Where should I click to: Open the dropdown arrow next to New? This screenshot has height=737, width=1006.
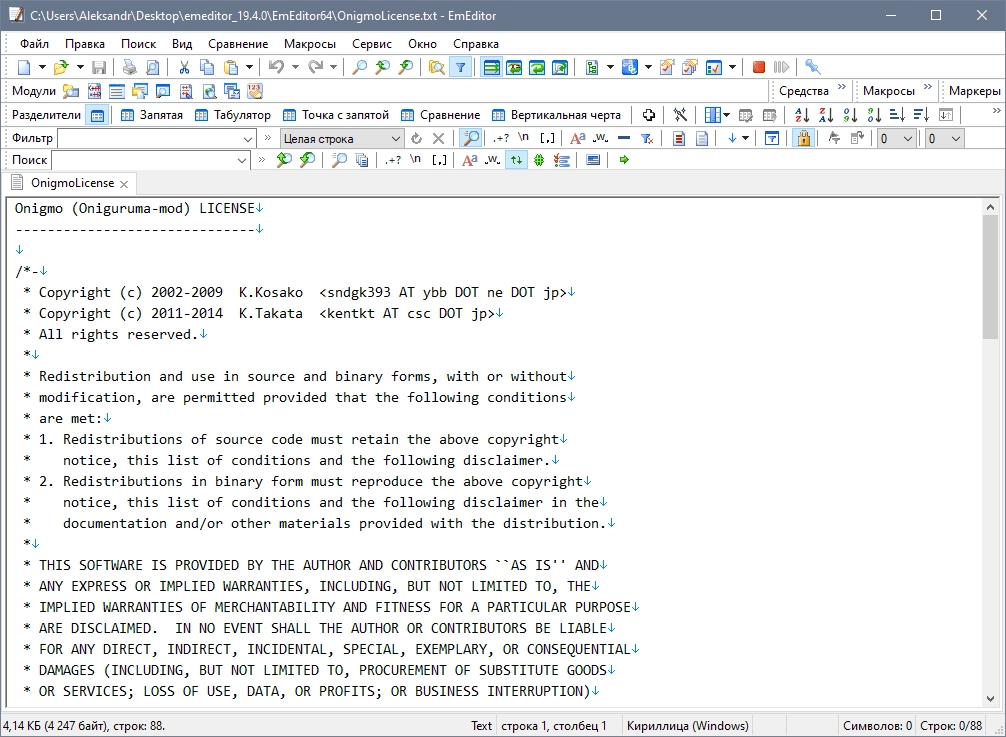point(42,67)
